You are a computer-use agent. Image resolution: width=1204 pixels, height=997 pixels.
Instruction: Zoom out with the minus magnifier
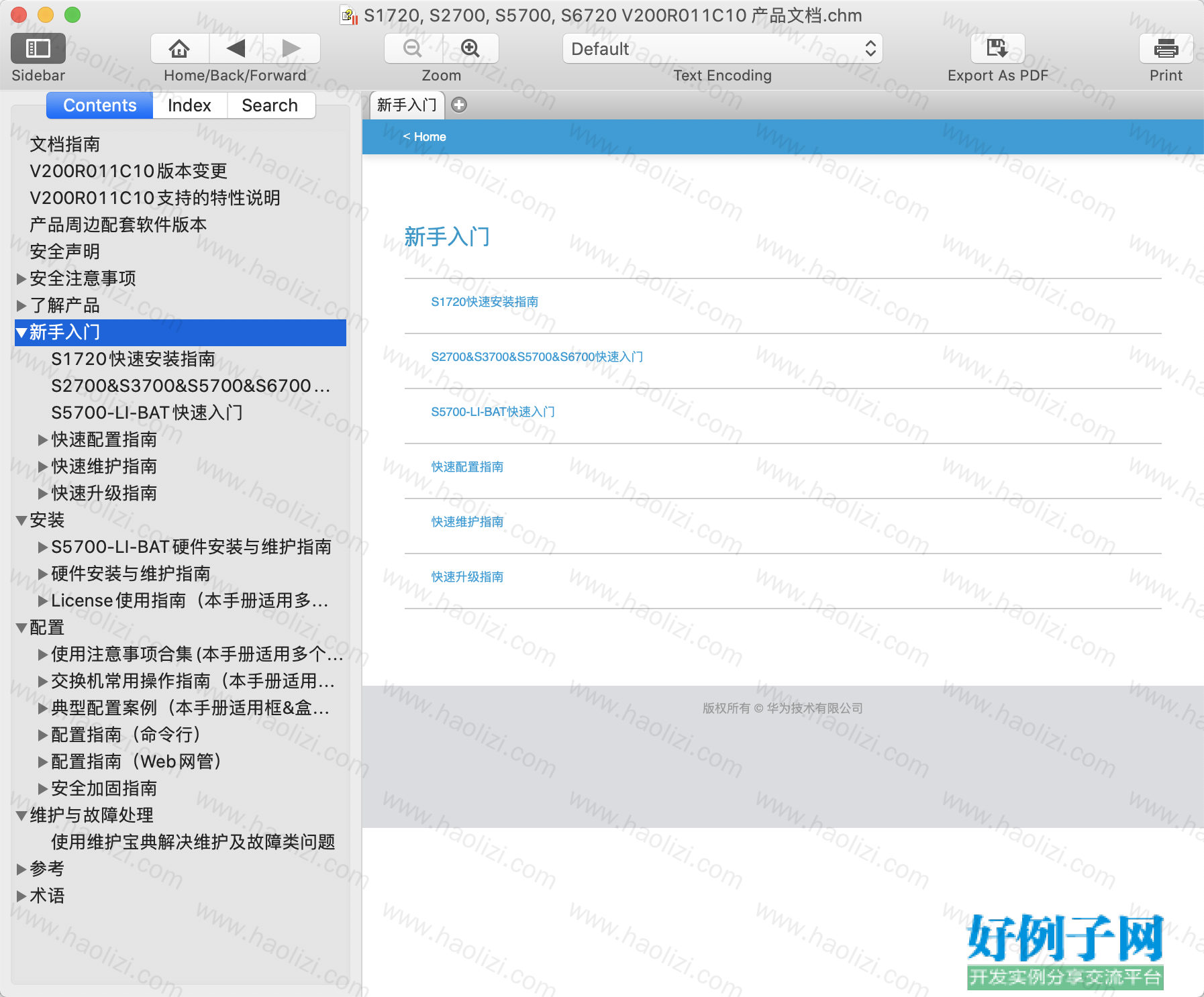412,48
